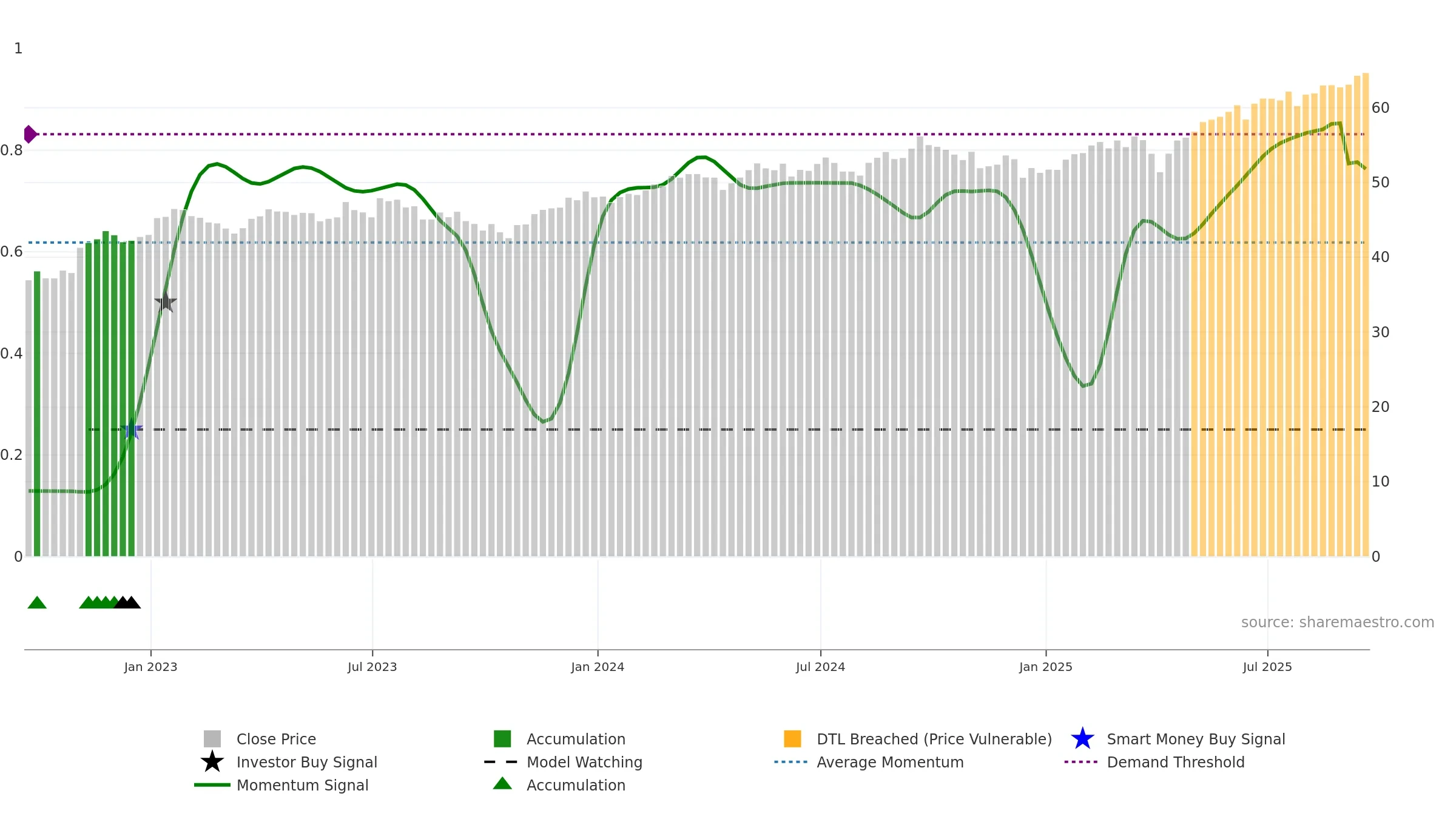This screenshot has width=1456, height=819.
Task: Toggle the Average Momentum legend entry
Action: tap(869, 762)
